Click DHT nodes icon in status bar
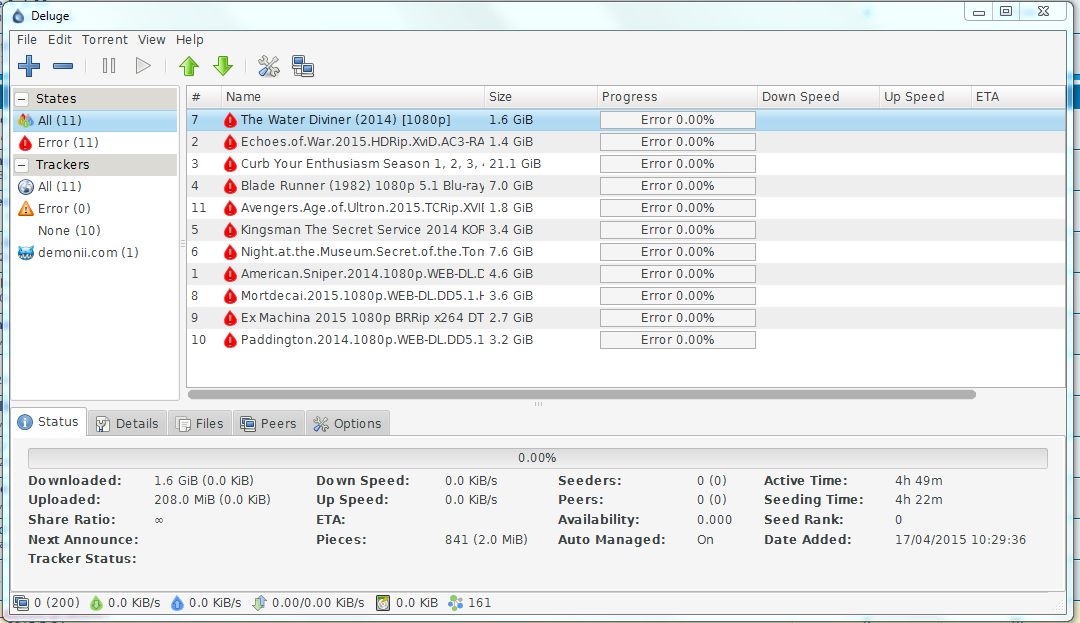The image size is (1080, 623). [455, 603]
